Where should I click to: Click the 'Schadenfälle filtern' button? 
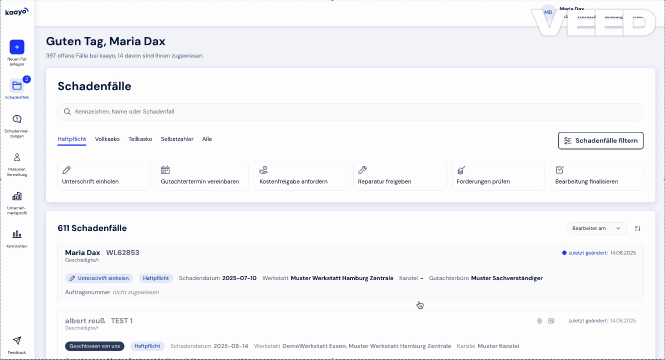[601, 141]
